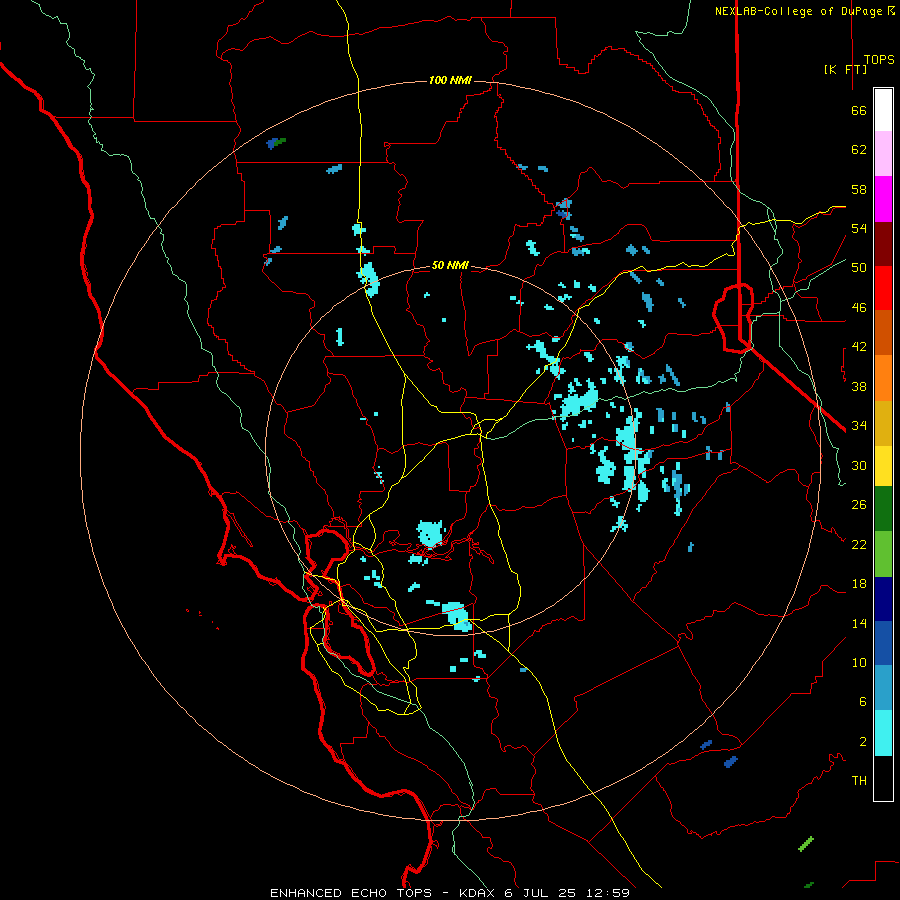Select the dark red legend swatch
This screenshot has height=900, width=900.
883,244
